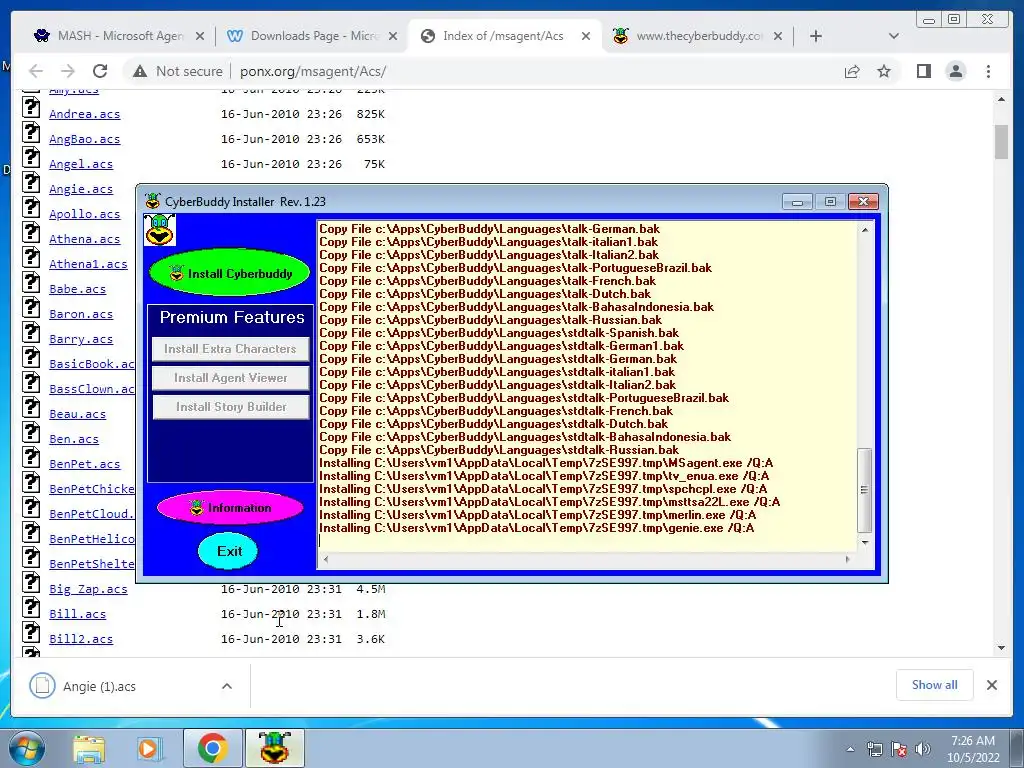The height and width of the screenshot is (768, 1024).
Task: Click the installer log scroll-up arrow
Action: point(865,230)
